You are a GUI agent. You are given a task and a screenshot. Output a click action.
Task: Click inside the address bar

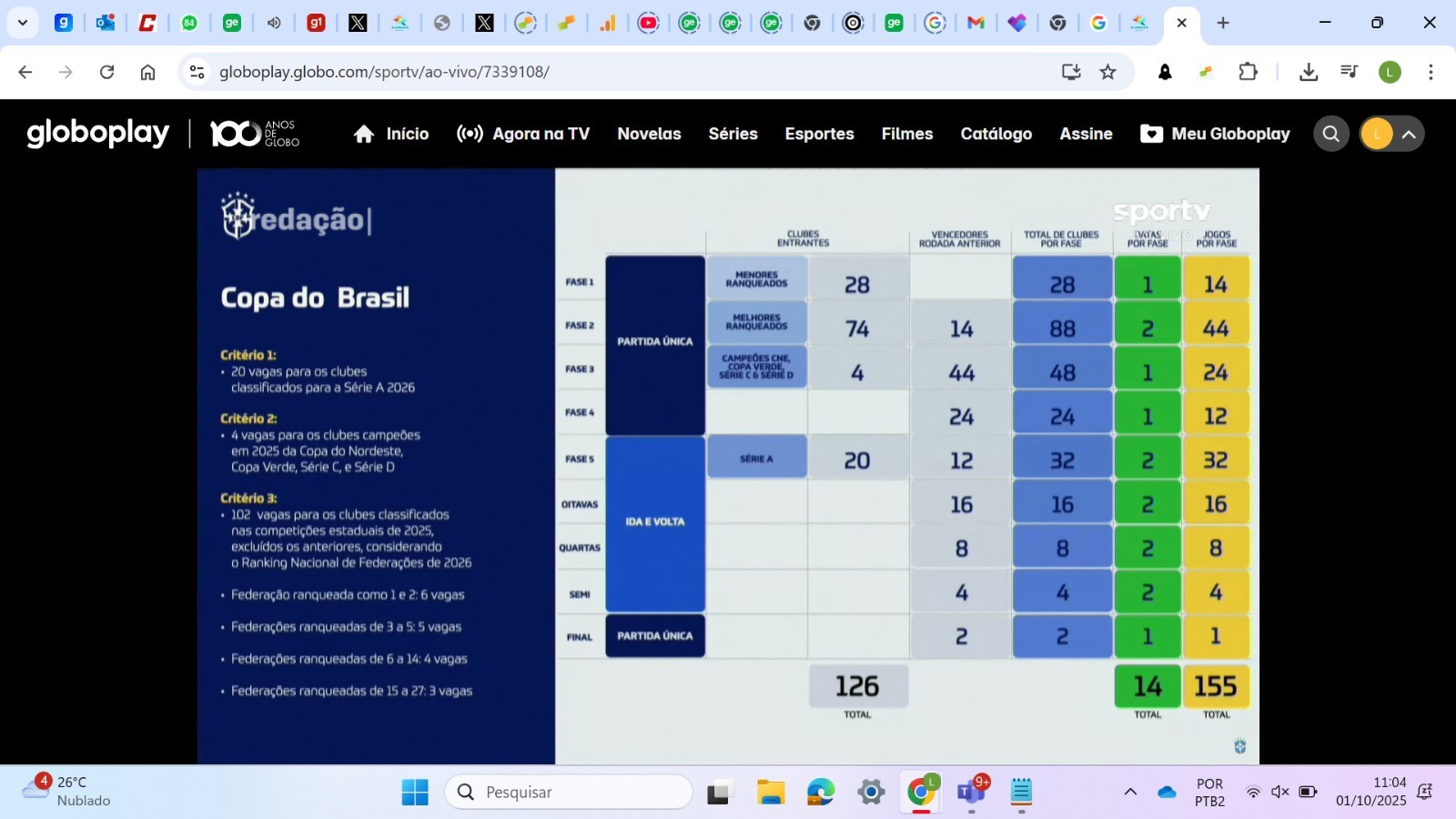click(546, 71)
